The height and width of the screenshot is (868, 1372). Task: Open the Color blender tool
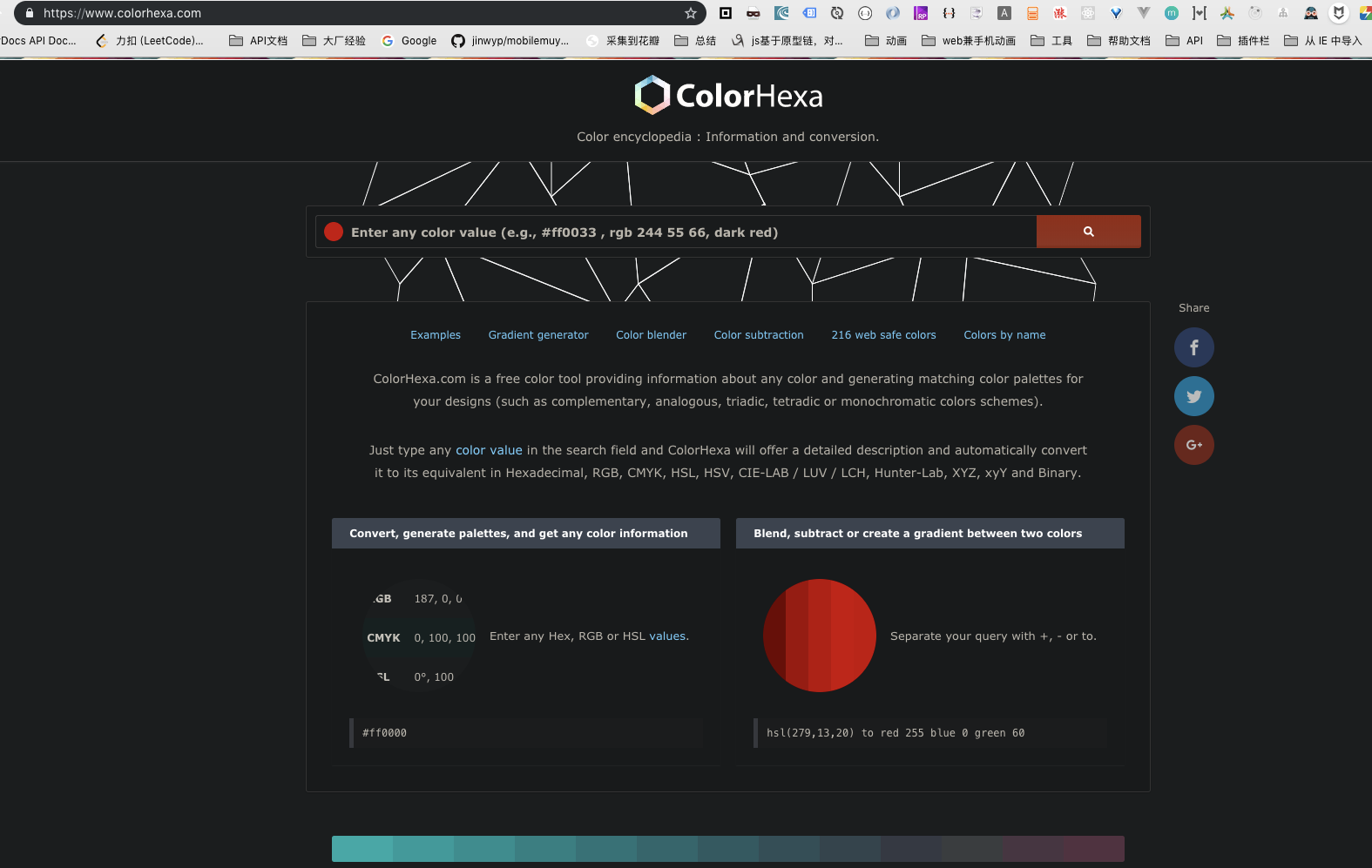[652, 335]
